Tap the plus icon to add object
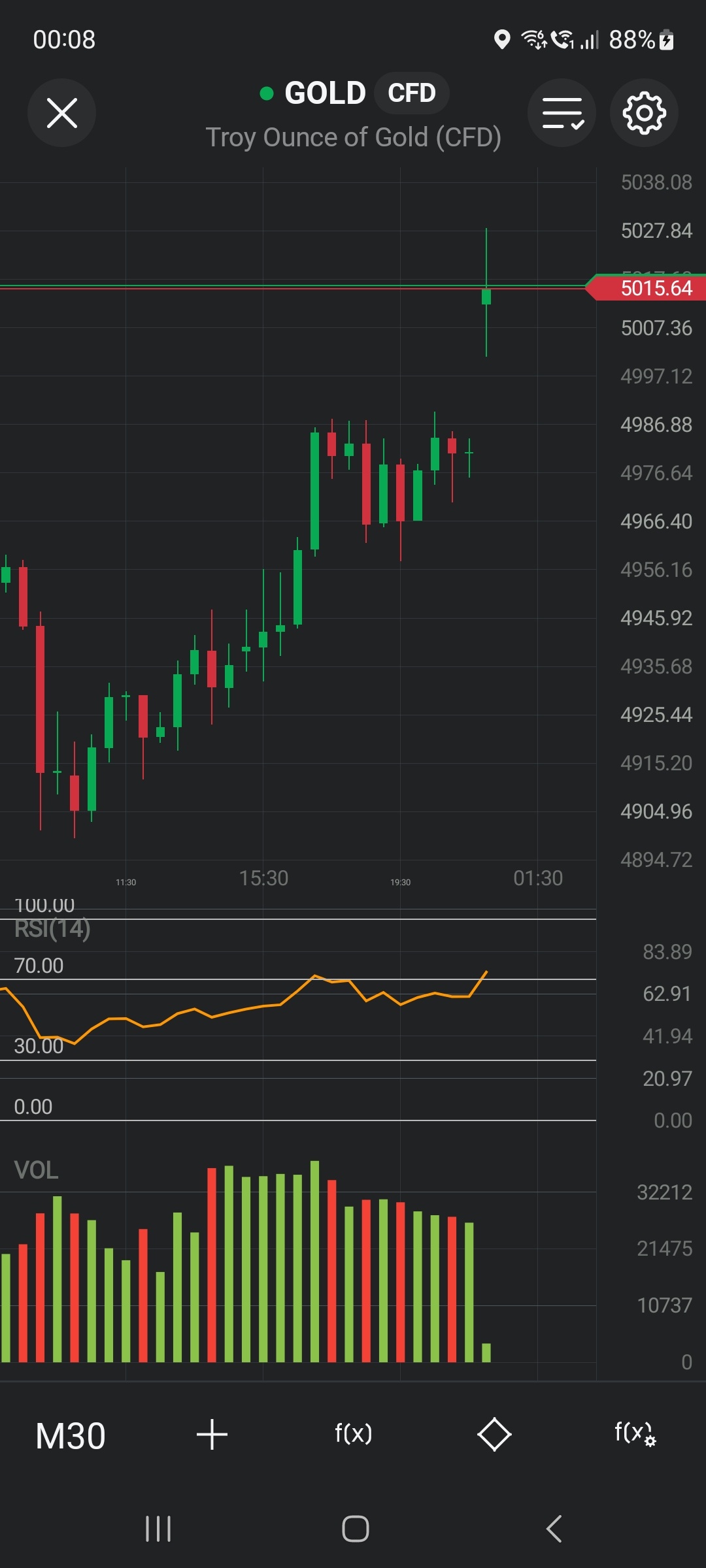Viewport: 706px width, 1568px height. (x=212, y=1435)
